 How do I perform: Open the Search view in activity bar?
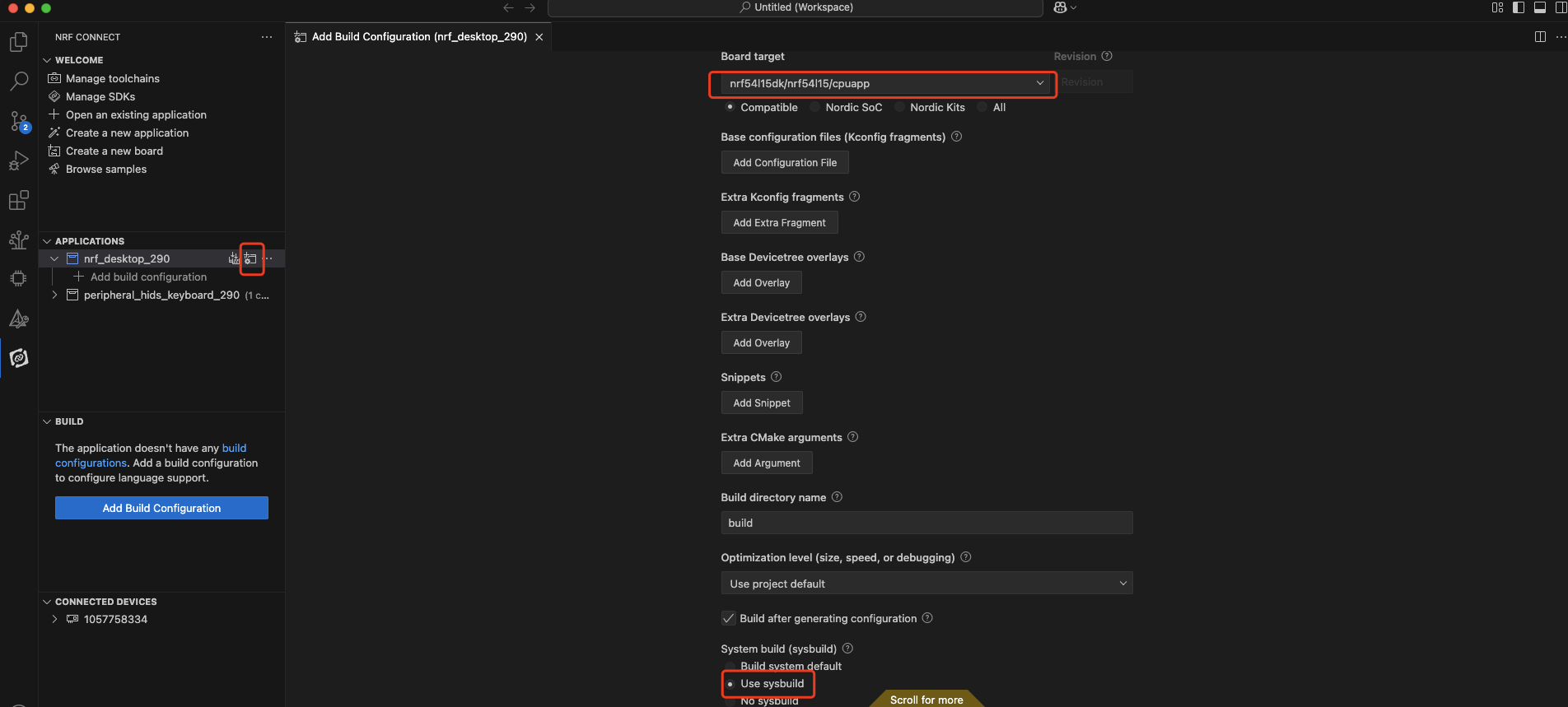click(18, 81)
